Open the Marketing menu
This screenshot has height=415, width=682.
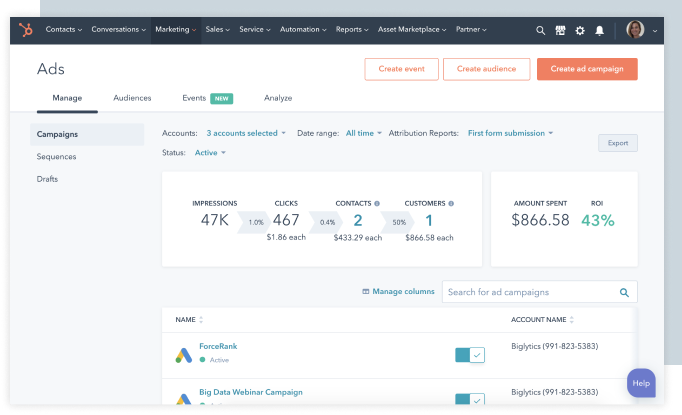click(176, 30)
